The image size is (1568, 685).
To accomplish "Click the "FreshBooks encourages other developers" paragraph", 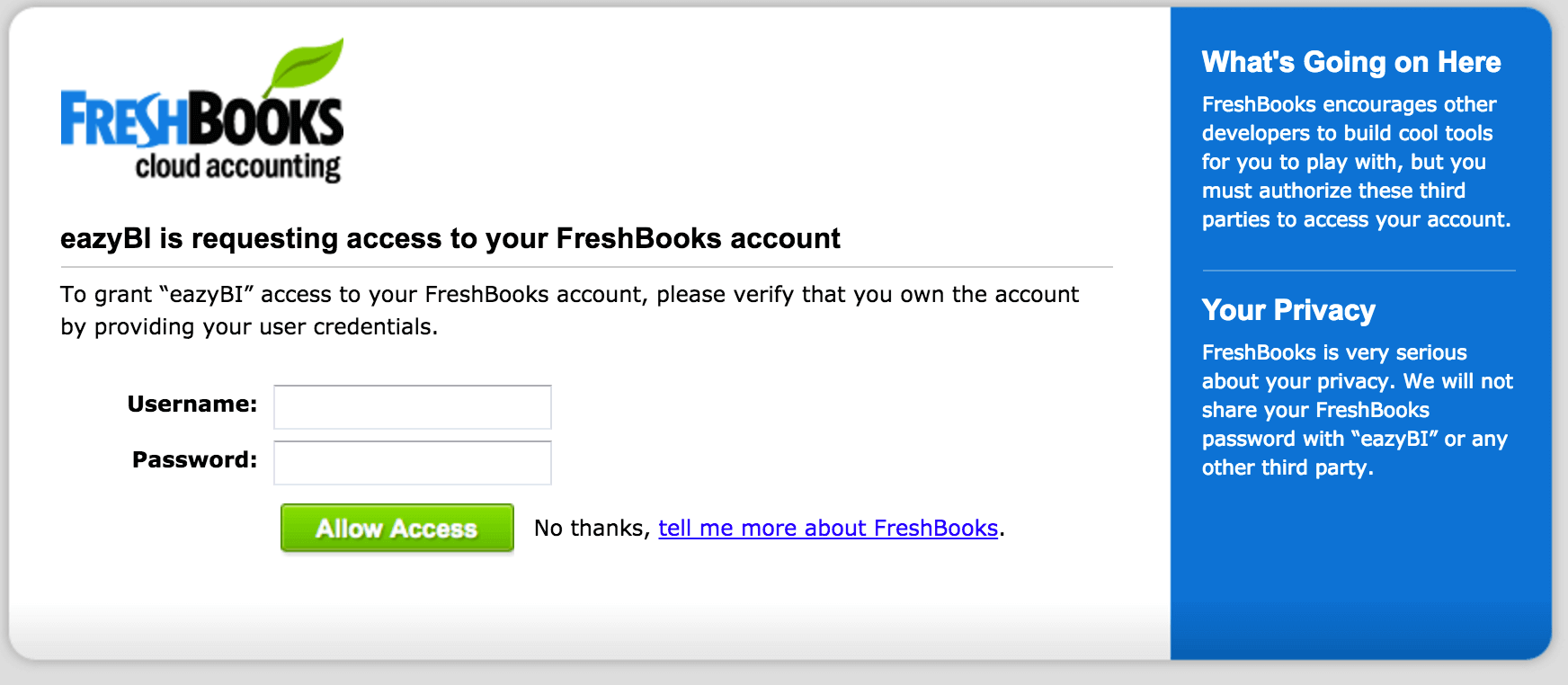I will 1356,162.
